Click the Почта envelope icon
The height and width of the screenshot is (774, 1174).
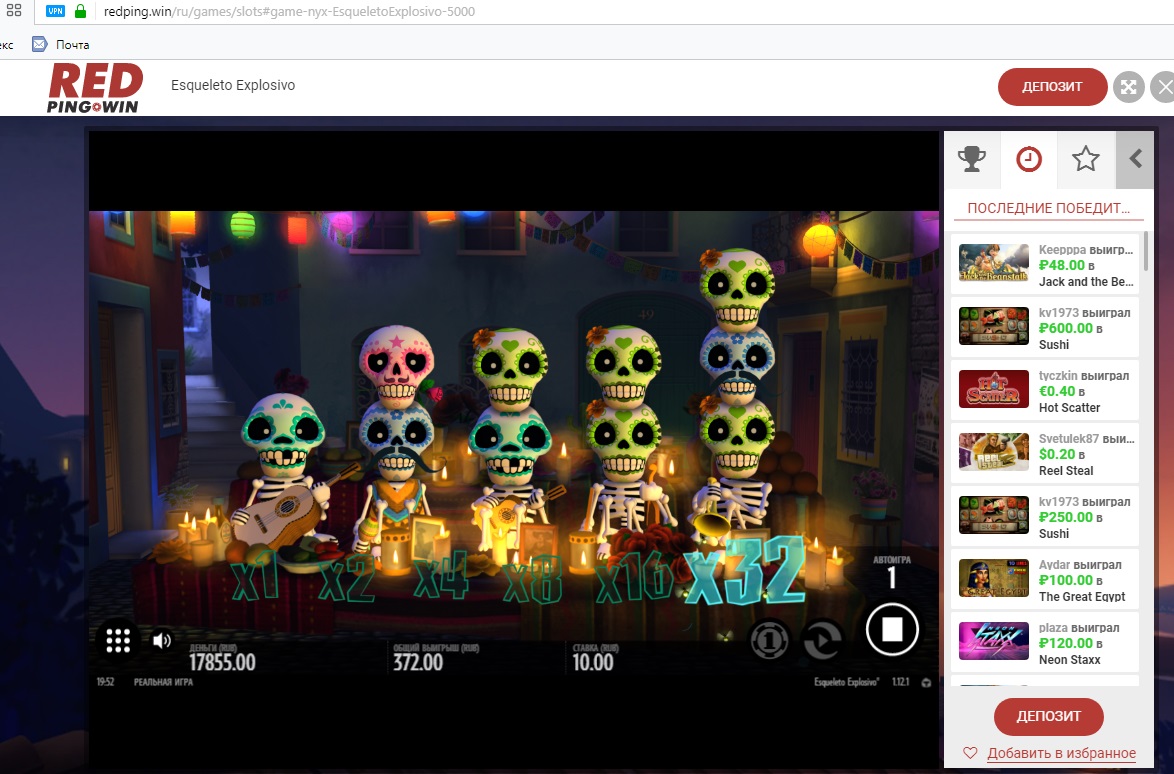(x=40, y=45)
